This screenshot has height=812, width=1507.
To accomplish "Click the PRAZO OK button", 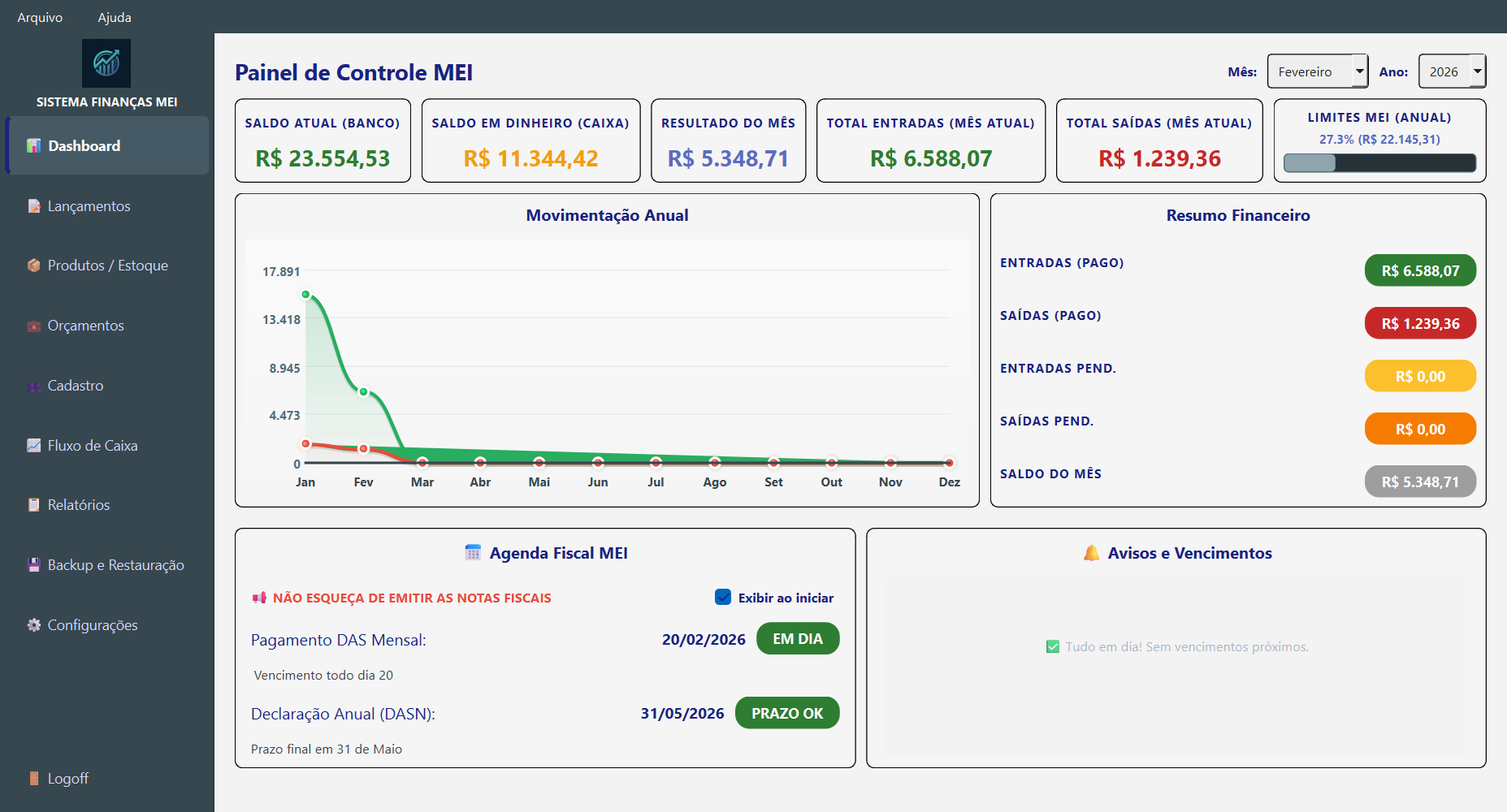I will 786,712.
